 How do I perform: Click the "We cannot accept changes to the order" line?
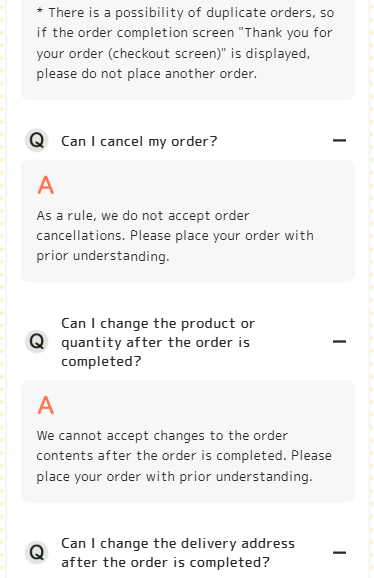pyautogui.click(x=162, y=436)
